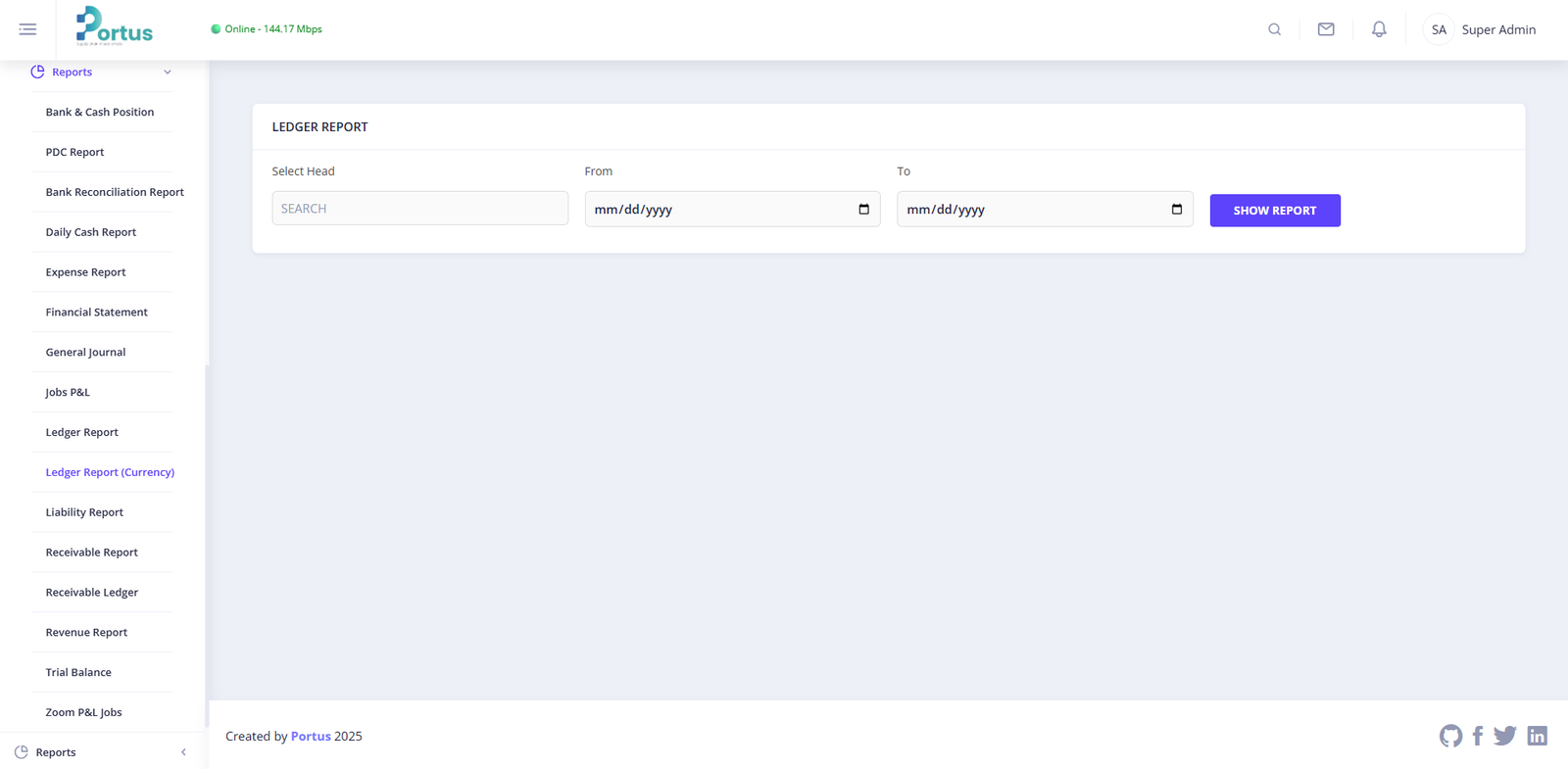Open the Twitter icon in footer
The height and width of the screenshot is (769, 1568).
[1505, 736]
